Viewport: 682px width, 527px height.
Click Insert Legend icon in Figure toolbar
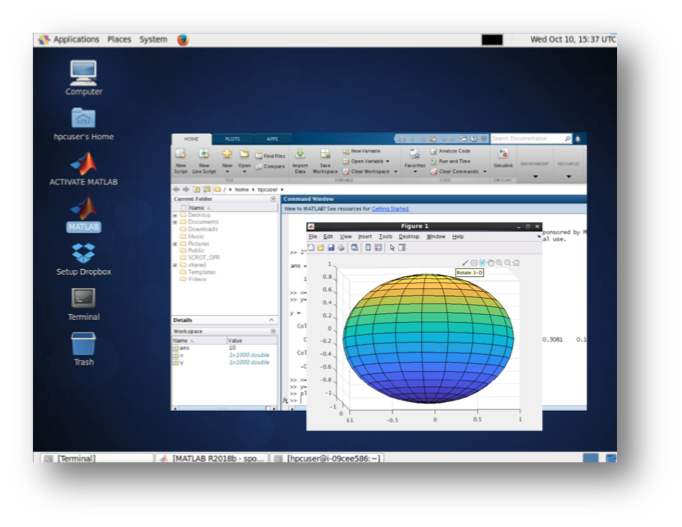(378, 247)
